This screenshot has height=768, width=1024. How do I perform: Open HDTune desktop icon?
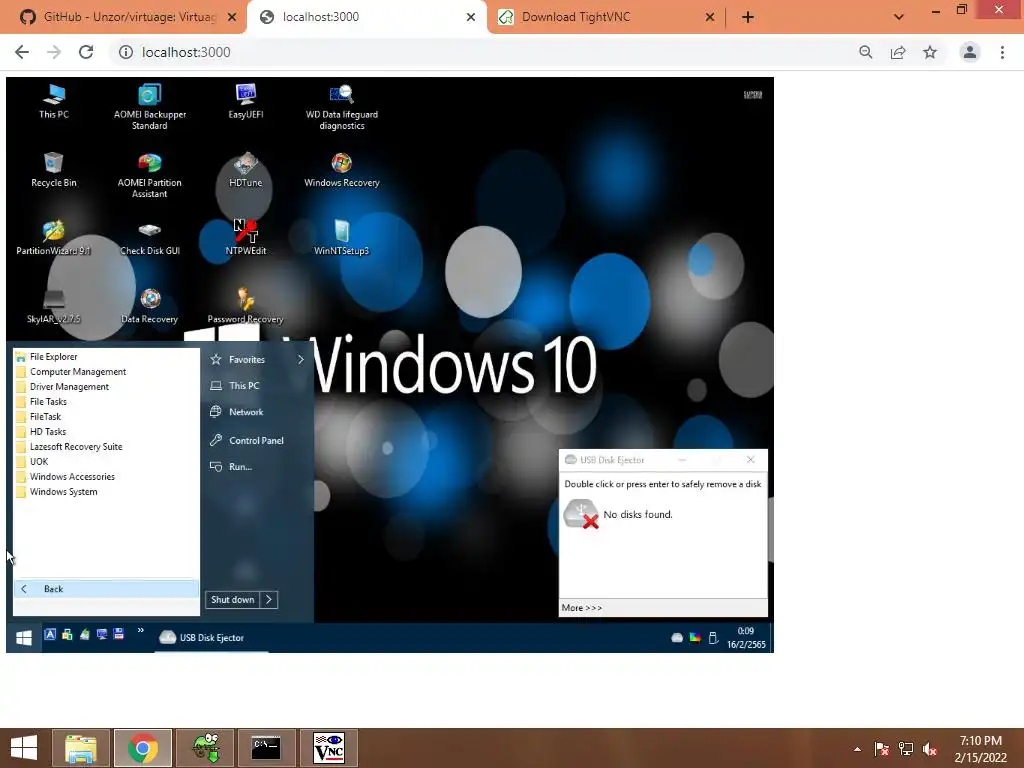point(246,169)
